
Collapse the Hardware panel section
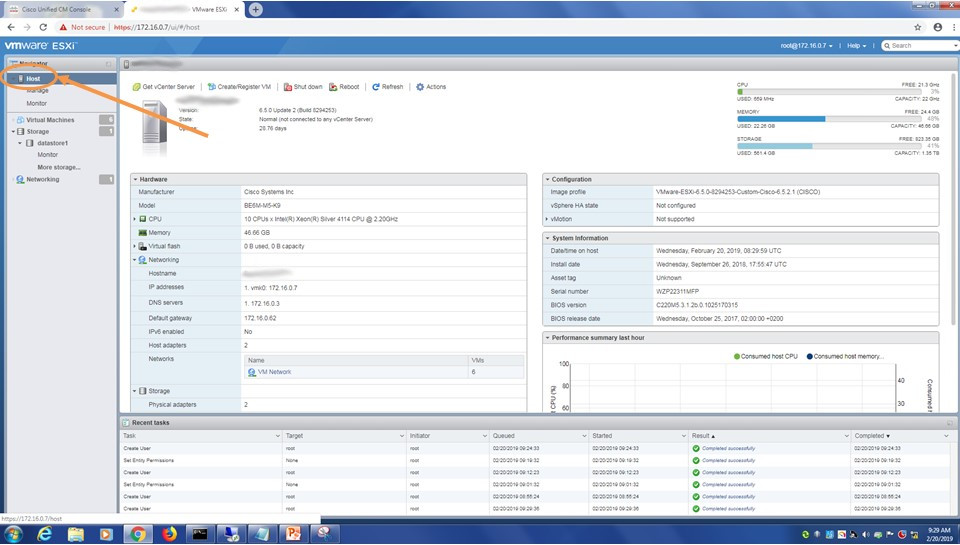tap(136, 179)
